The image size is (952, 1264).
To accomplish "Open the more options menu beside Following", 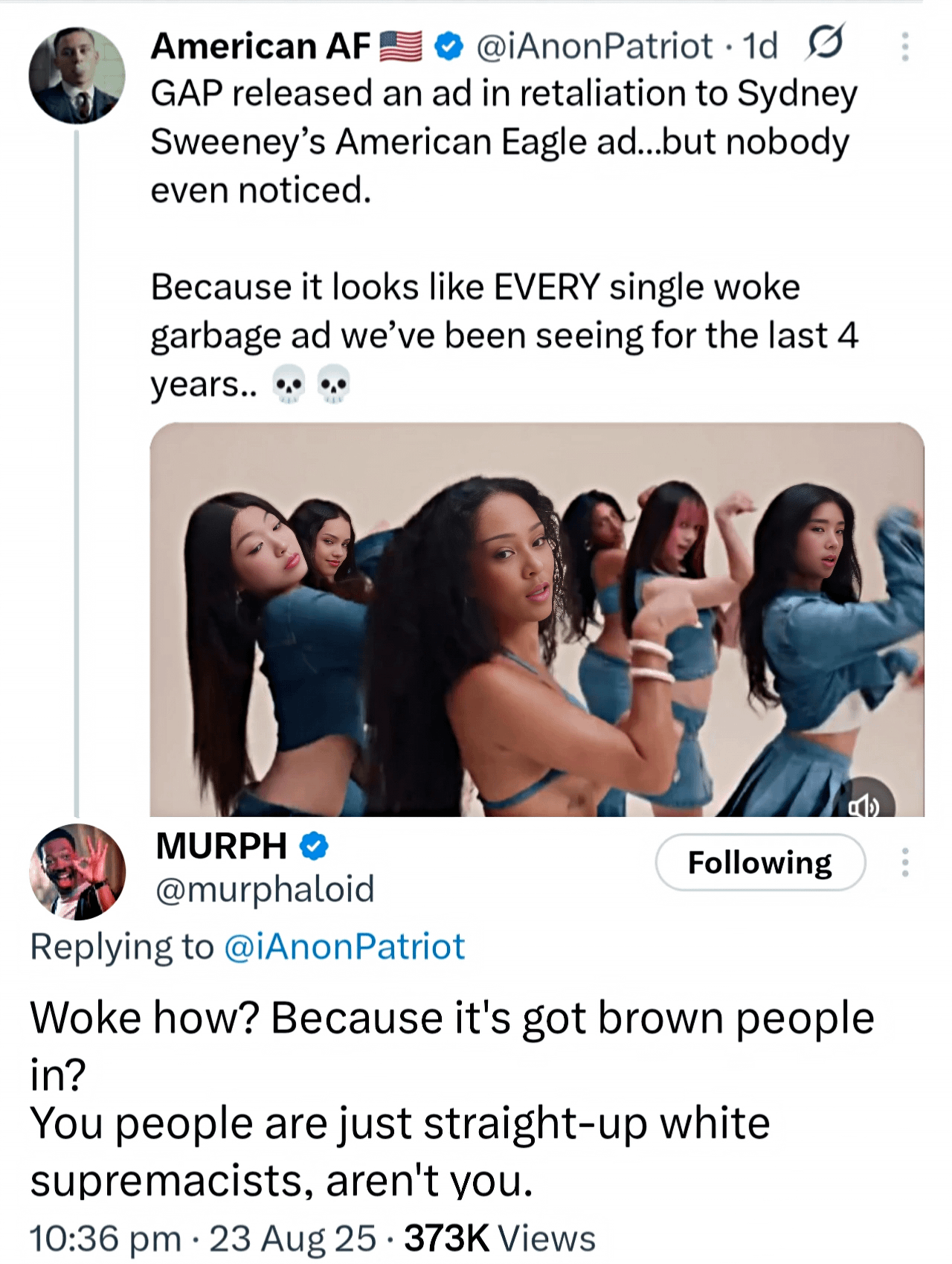I will 905,862.
